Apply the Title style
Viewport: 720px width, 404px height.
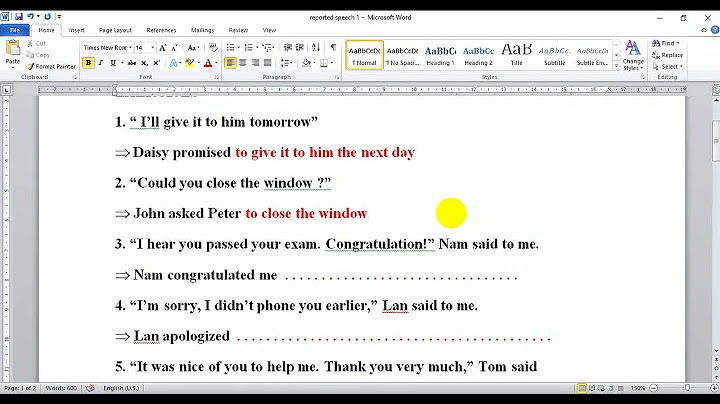[517, 55]
